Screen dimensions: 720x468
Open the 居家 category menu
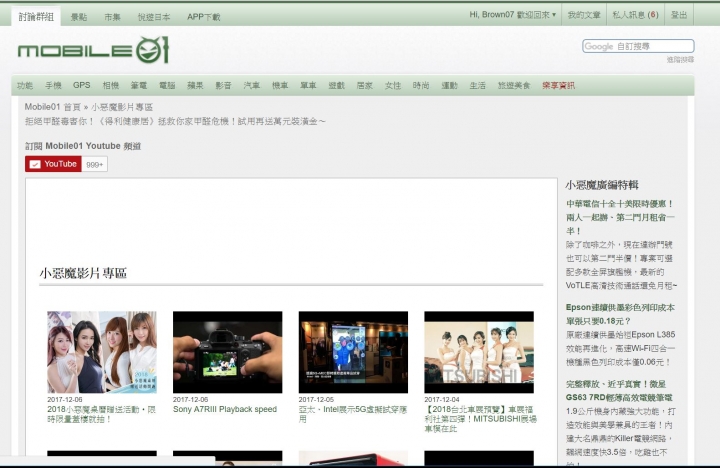click(x=365, y=85)
